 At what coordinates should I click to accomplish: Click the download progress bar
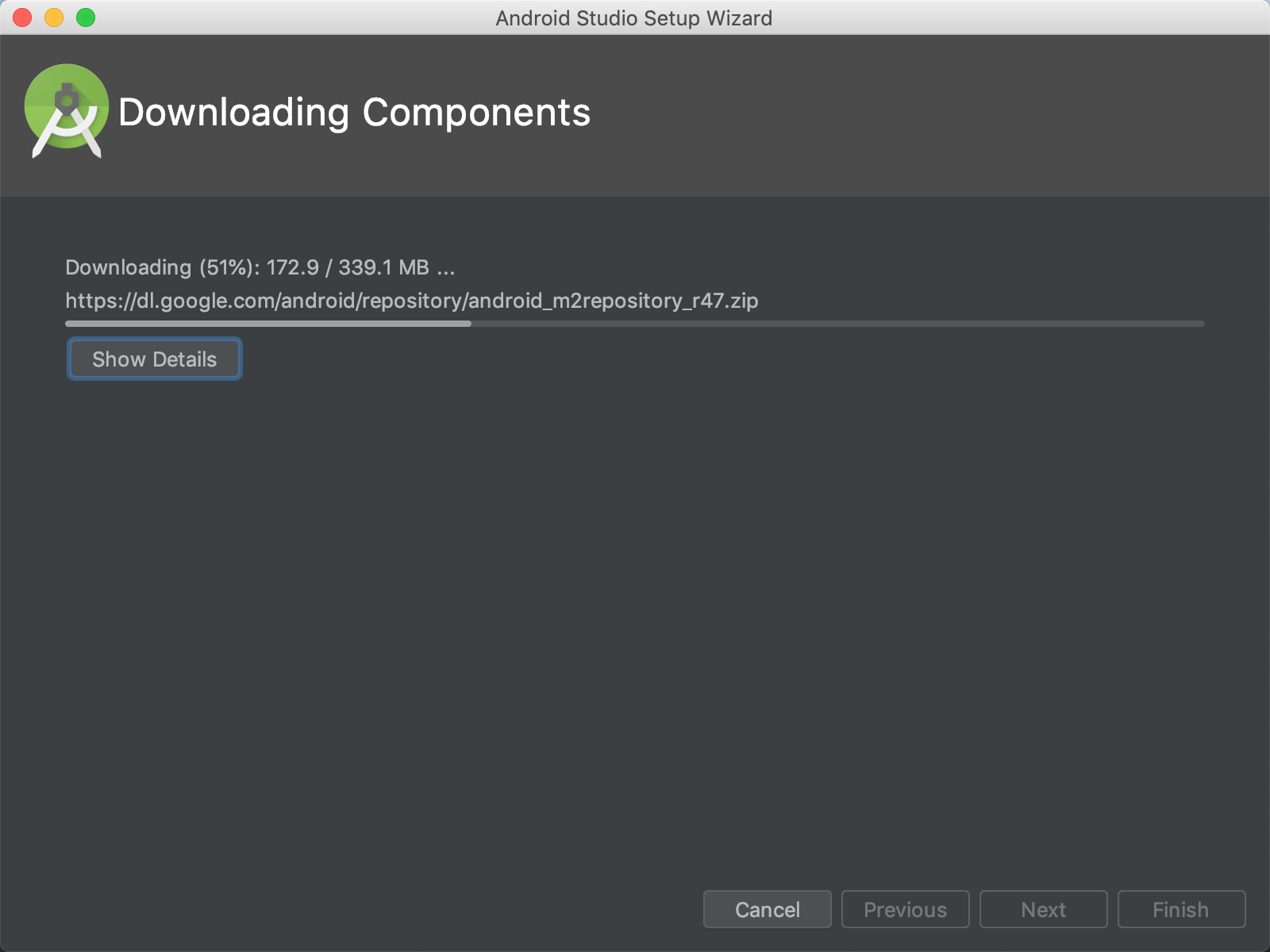pos(635,324)
